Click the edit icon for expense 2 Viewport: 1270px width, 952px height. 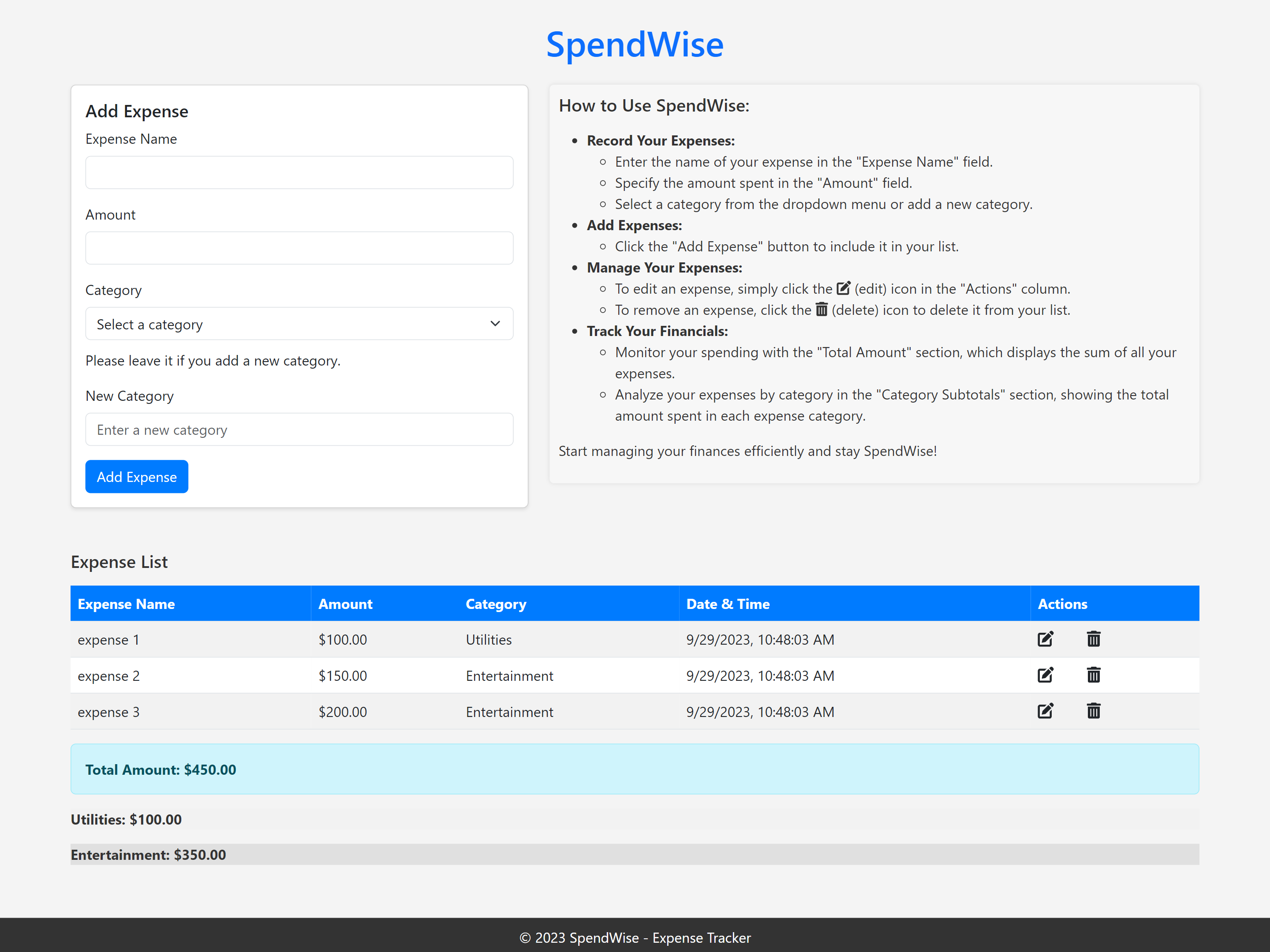(1046, 675)
